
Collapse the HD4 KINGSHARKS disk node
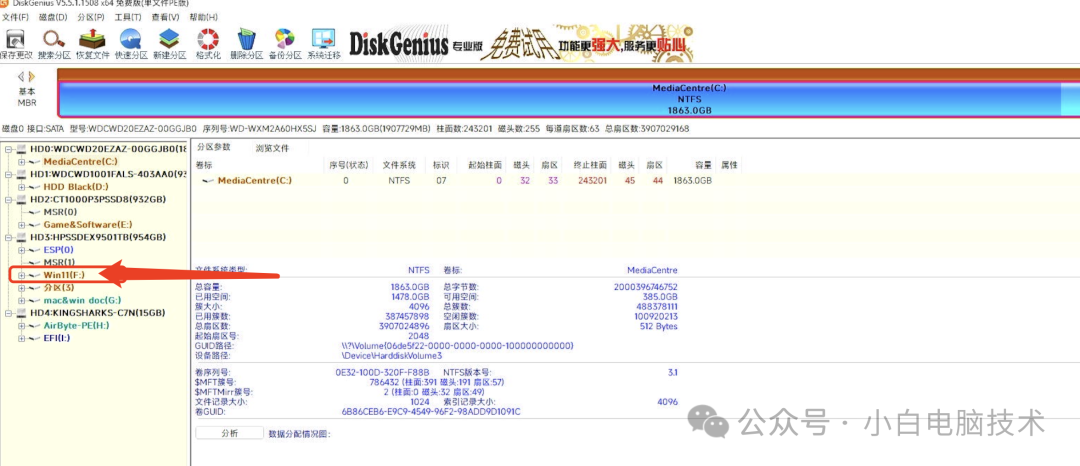(8, 313)
